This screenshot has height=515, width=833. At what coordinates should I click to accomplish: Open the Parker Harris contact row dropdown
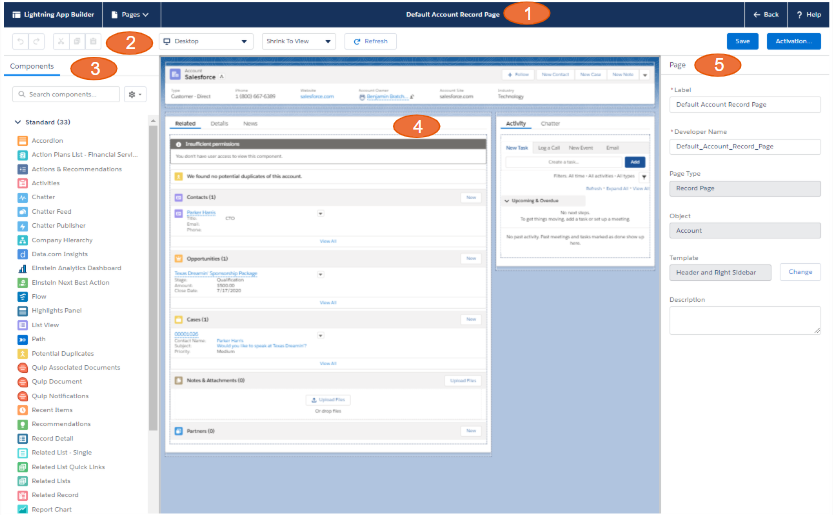click(x=320, y=214)
